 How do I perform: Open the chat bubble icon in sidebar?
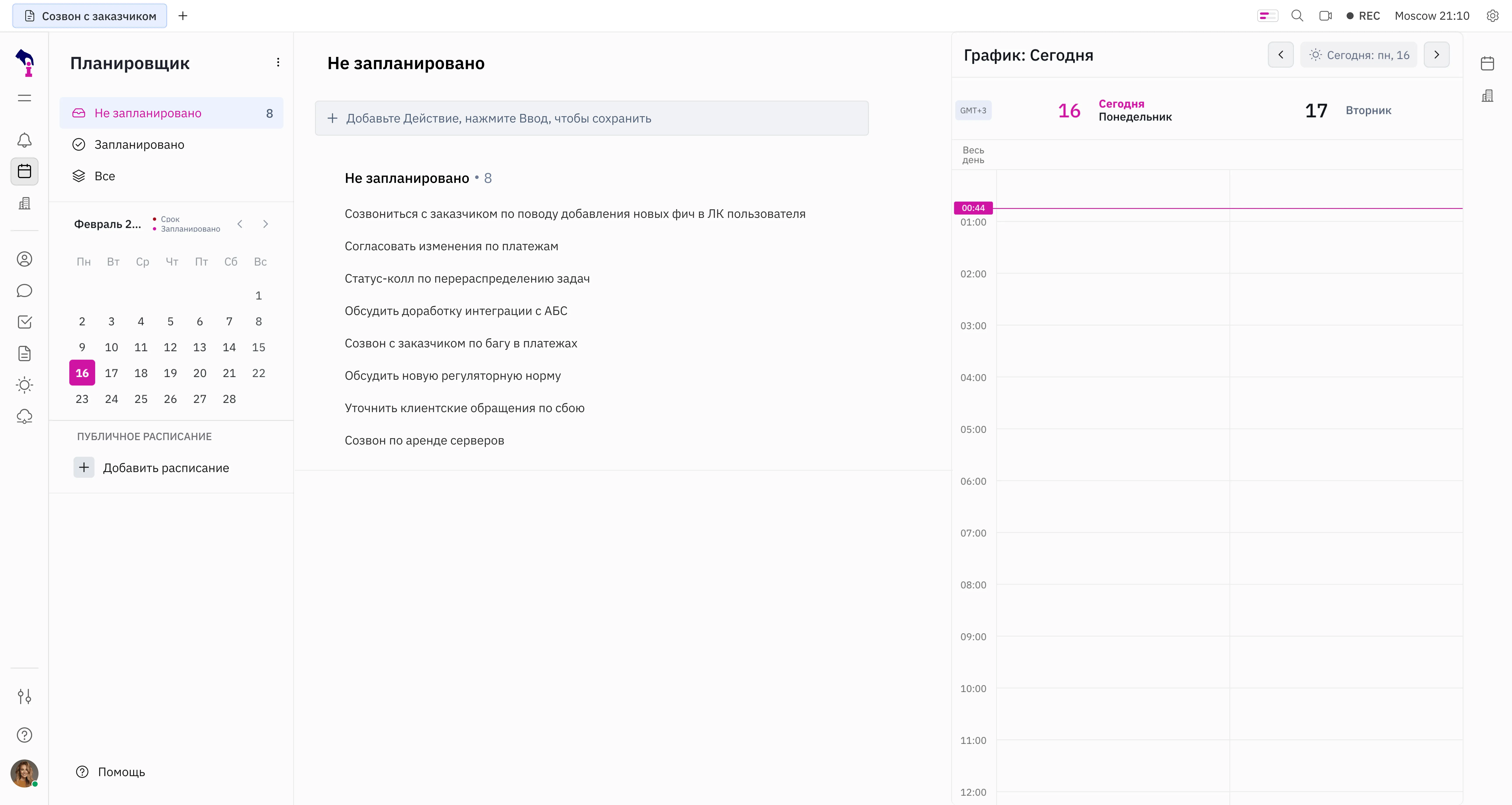[24, 291]
